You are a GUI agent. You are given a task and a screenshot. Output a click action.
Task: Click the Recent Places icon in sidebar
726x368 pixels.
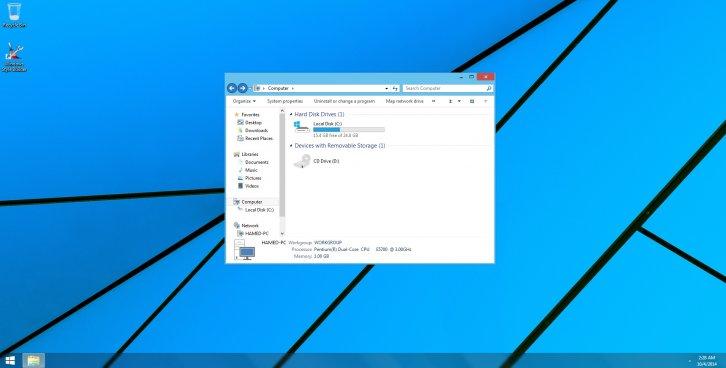coord(240,138)
